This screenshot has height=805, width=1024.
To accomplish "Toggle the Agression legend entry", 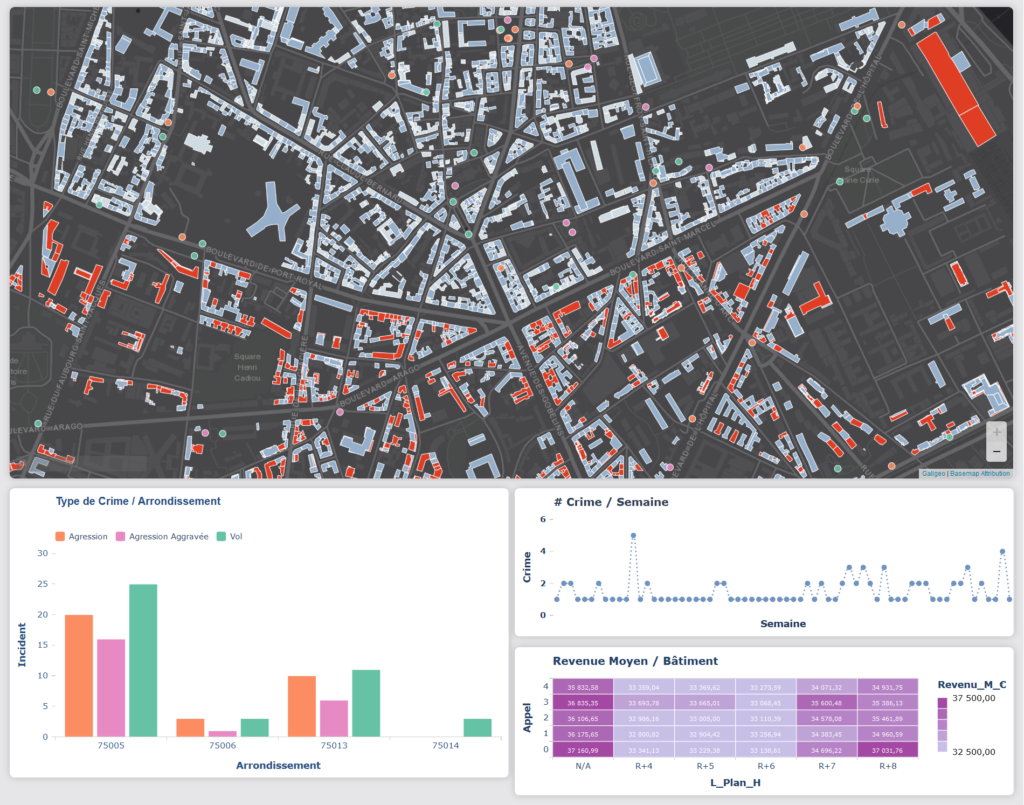I will tap(82, 537).
